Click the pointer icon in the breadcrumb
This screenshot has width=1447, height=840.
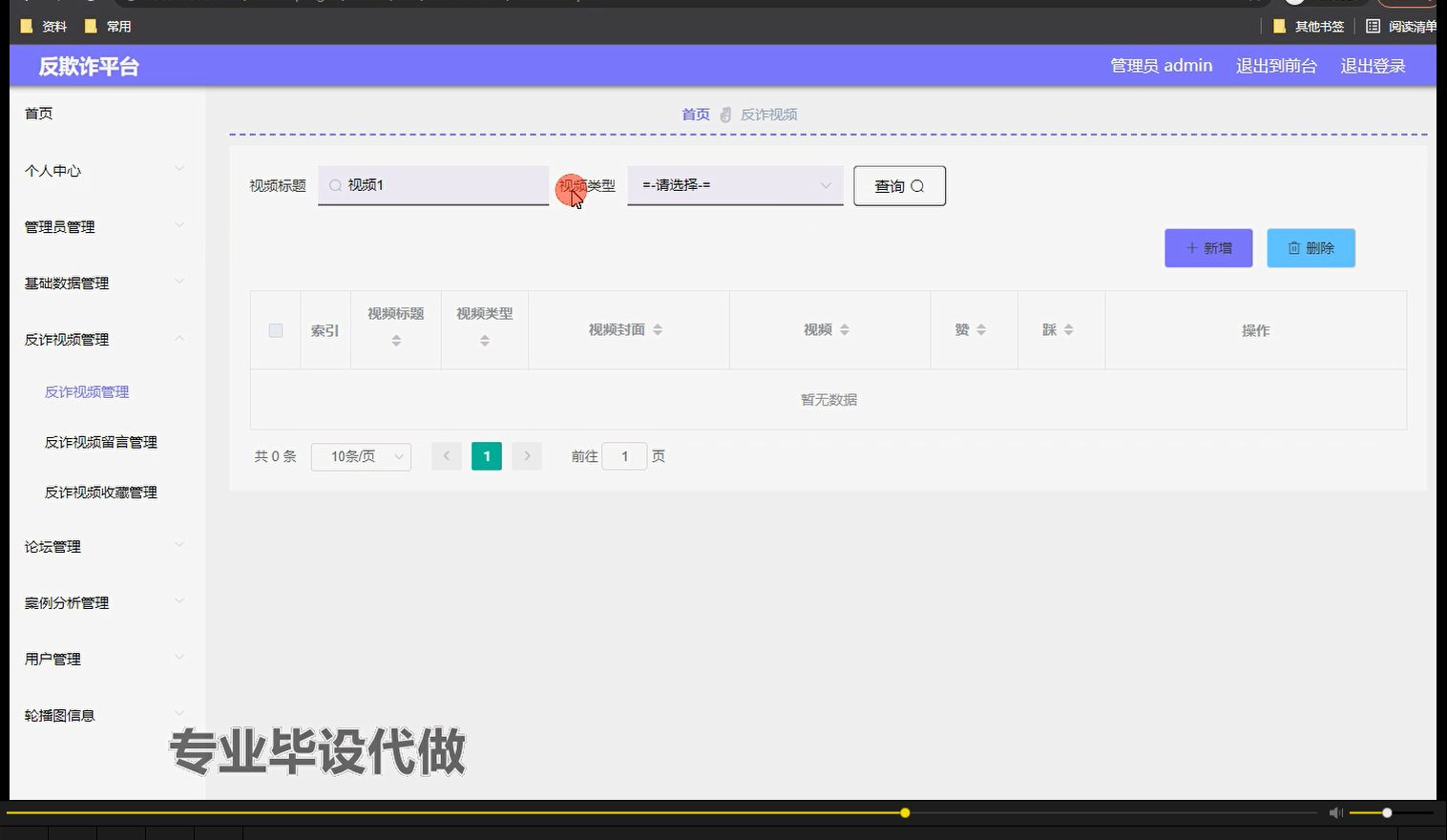(x=724, y=114)
